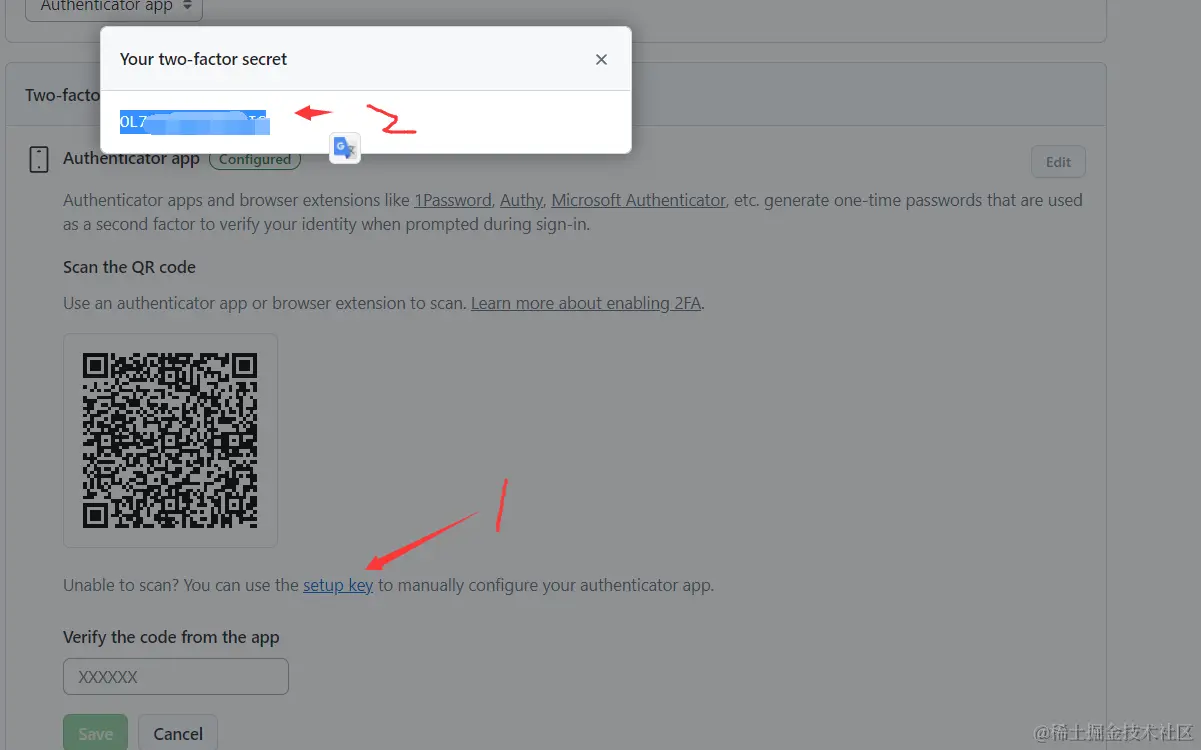Open the Microsoft Authenticator link
Screen dimensions: 1201x750
pyautogui.click(x=638, y=200)
